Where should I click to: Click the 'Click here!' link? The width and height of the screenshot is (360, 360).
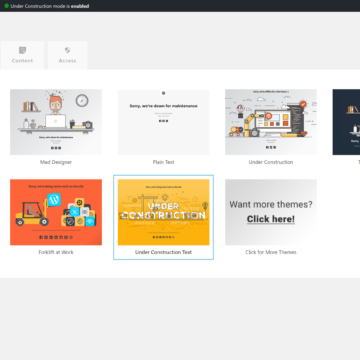click(271, 219)
